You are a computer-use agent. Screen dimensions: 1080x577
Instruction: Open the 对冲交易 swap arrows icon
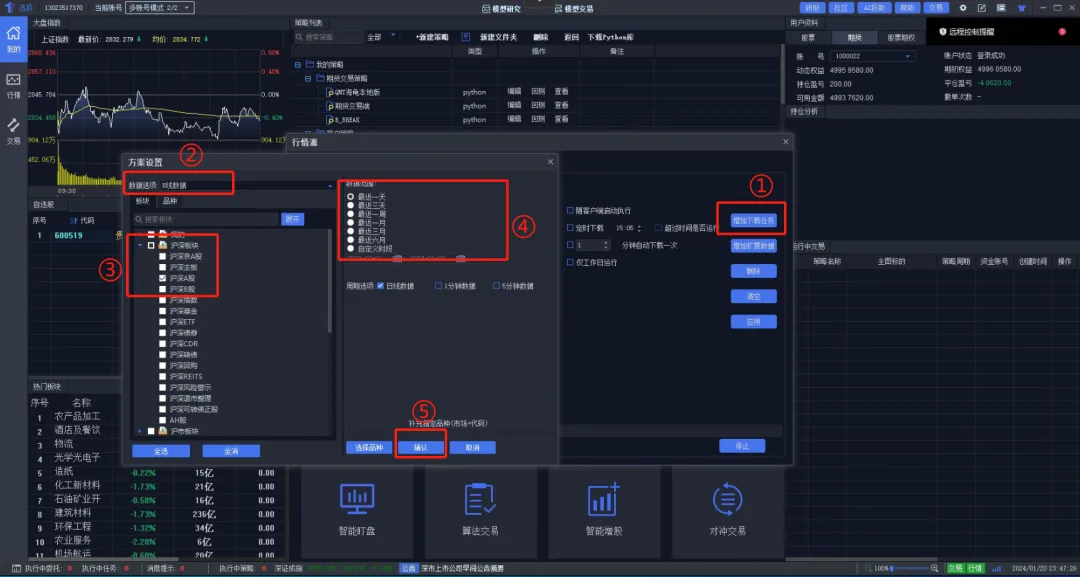(727, 499)
